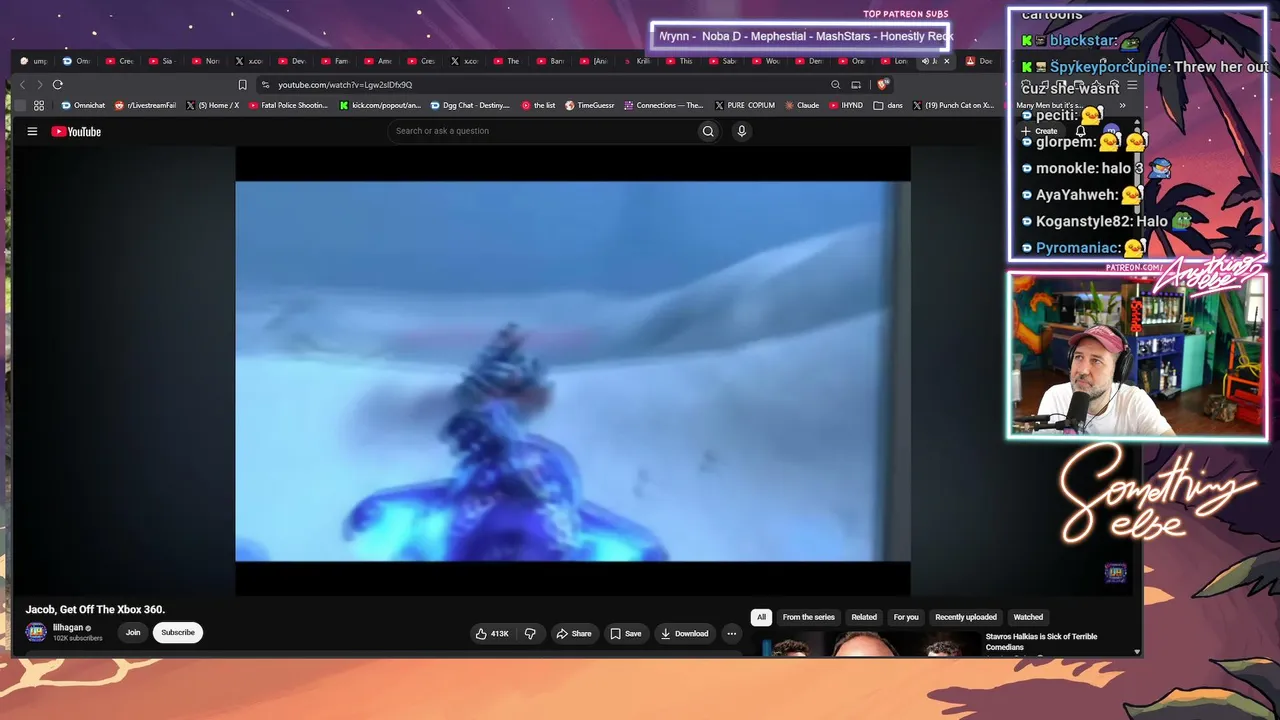Image resolution: width=1280 pixels, height=720 pixels.
Task: Click the YouTube Create button
Action: coord(1040,131)
